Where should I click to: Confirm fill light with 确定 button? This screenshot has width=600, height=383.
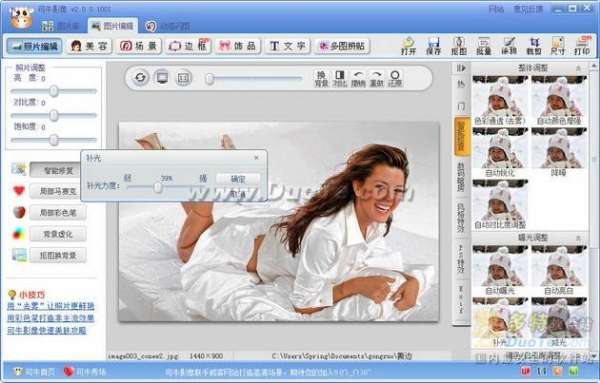click(238, 179)
